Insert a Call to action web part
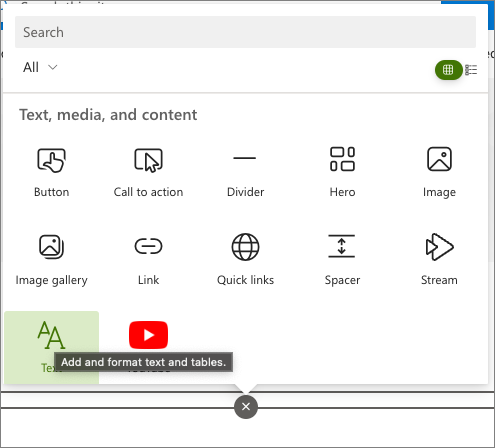The height and width of the screenshot is (448, 495). click(148, 172)
